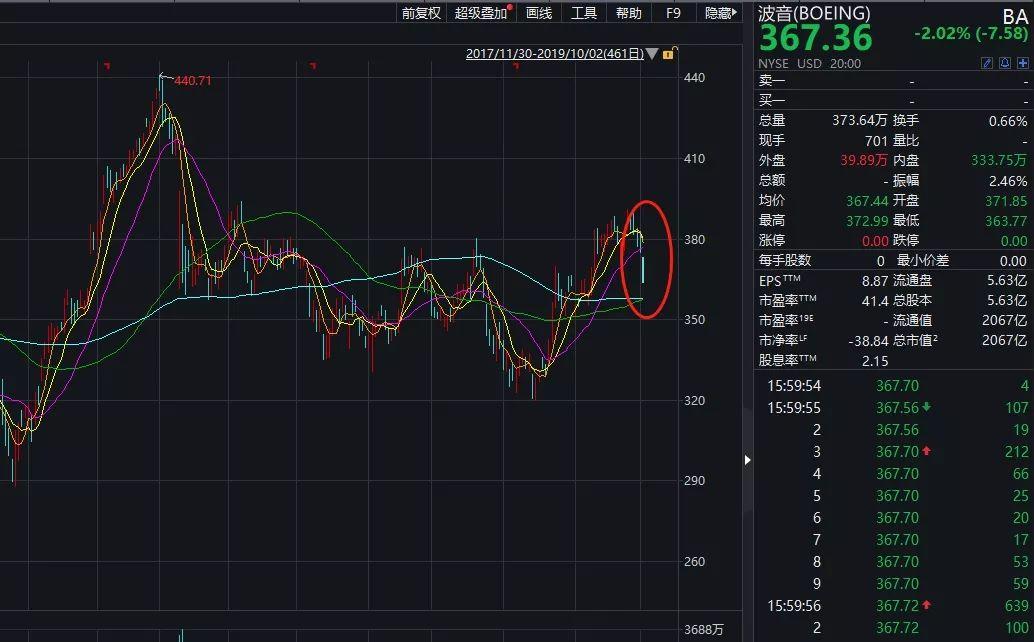This screenshot has height=642, width=1034.
Task: Set a price alert via bell icon
Action: click(x=1004, y=63)
